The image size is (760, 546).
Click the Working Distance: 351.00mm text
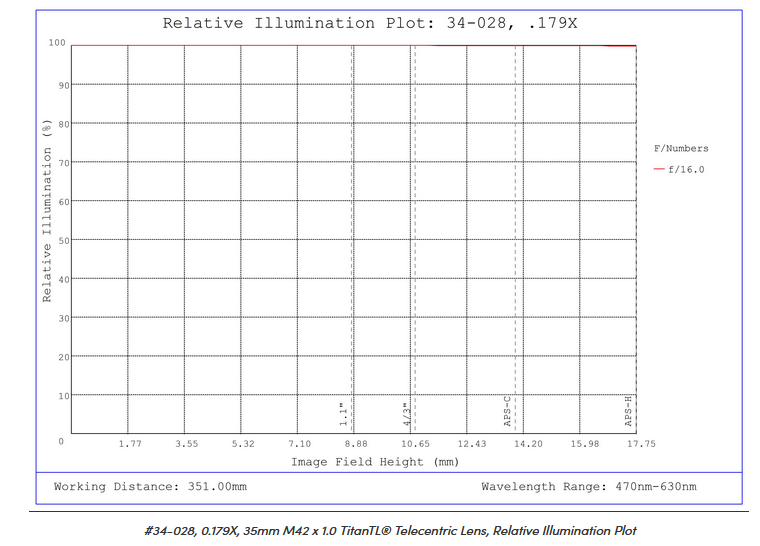150,487
